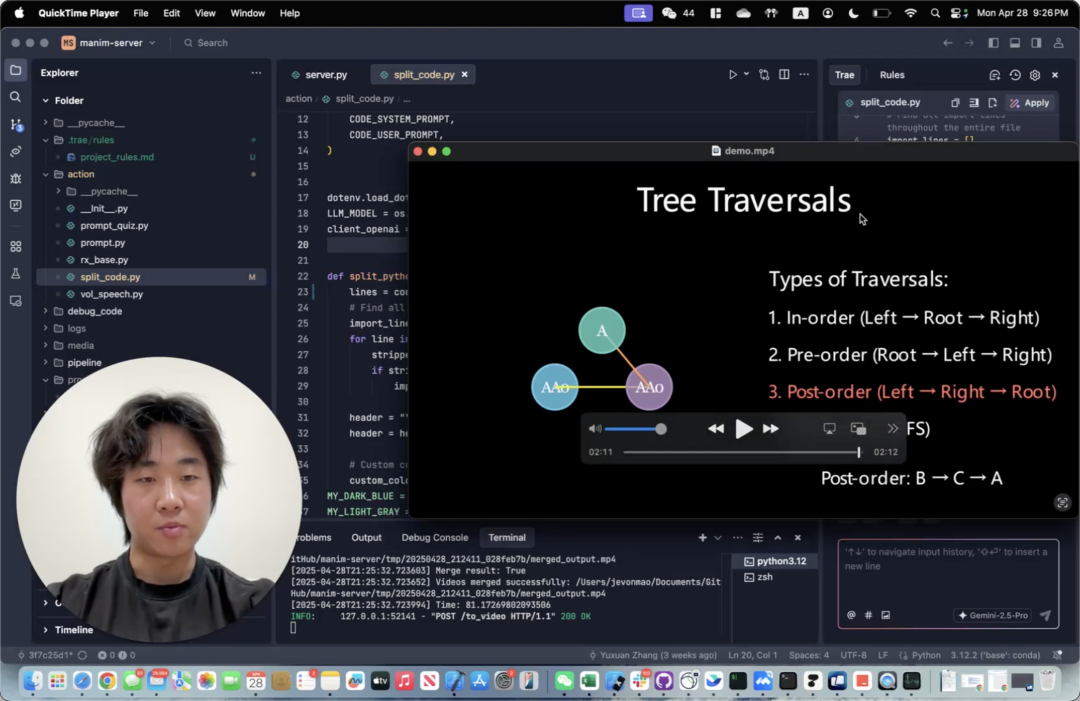Switch to the Rules tab
Image resolution: width=1080 pixels, height=701 pixels.
(x=891, y=75)
